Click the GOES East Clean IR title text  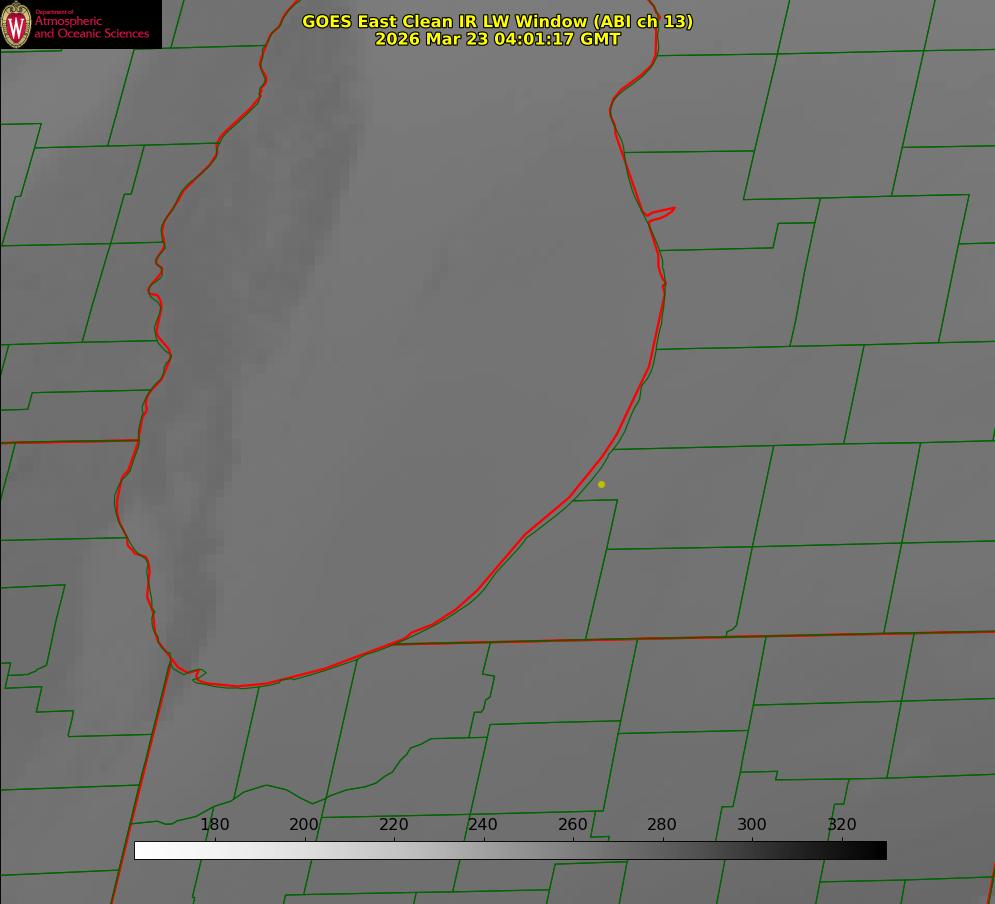click(498, 21)
